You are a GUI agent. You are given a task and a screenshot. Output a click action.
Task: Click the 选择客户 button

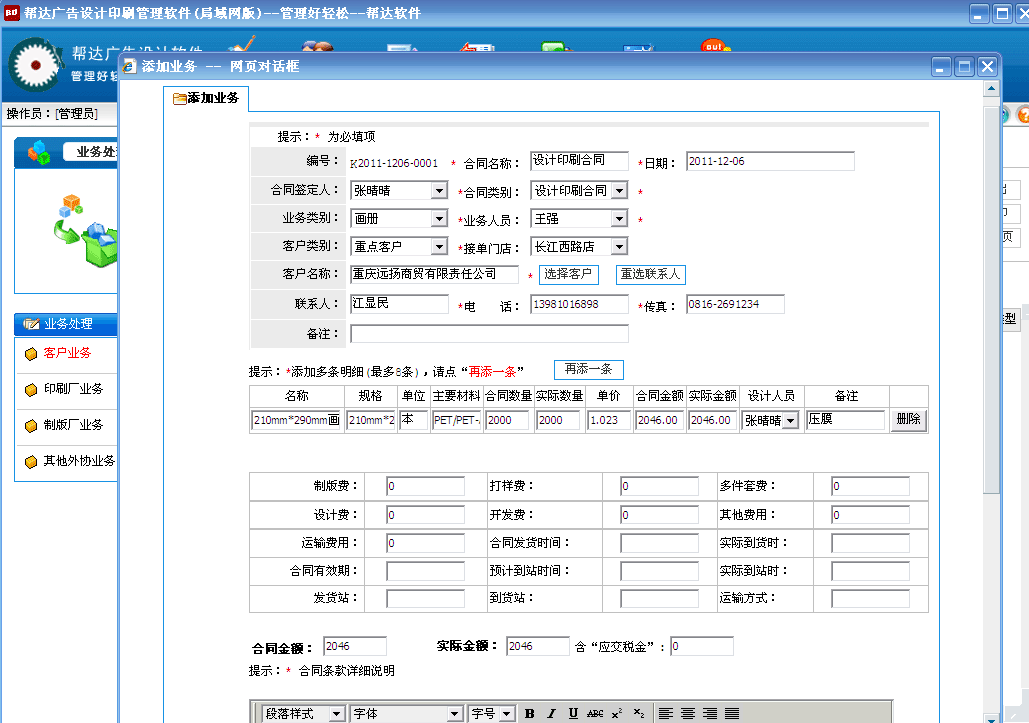(x=568, y=274)
